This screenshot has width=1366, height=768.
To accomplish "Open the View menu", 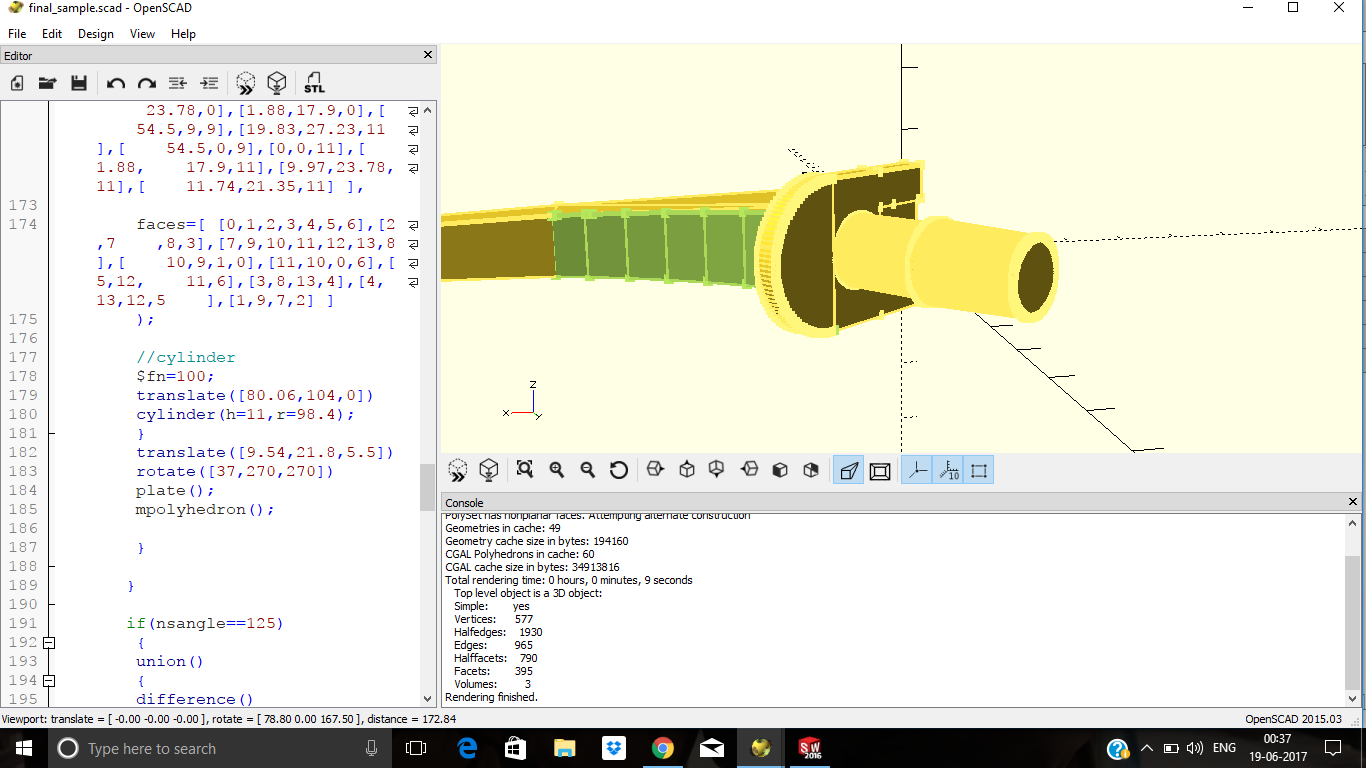I will 141,33.
